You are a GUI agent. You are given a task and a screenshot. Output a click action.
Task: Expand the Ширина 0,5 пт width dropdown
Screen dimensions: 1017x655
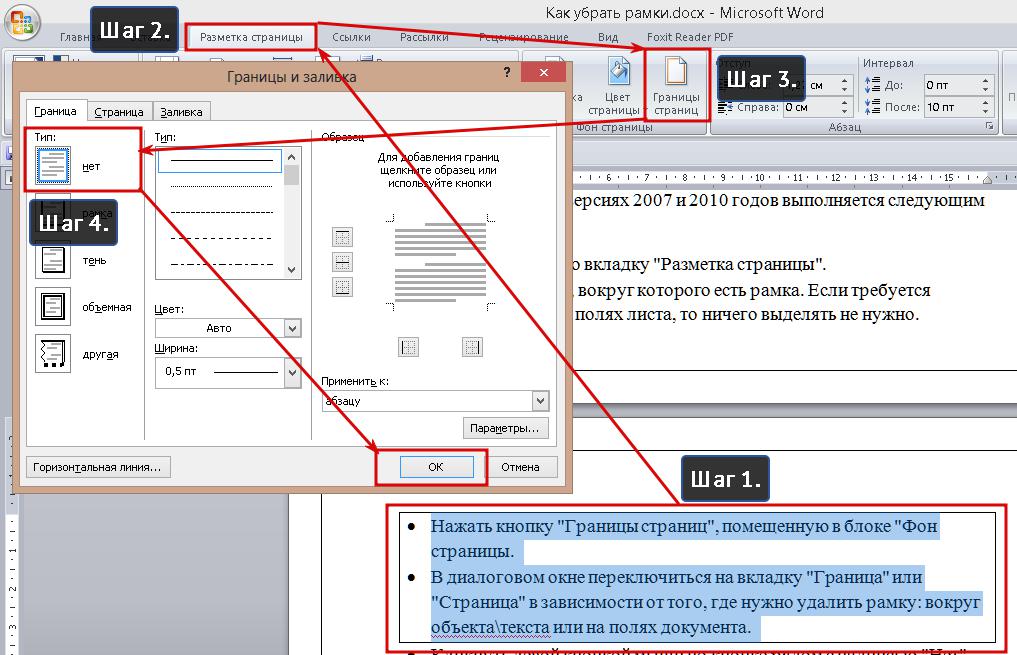[x=293, y=372]
